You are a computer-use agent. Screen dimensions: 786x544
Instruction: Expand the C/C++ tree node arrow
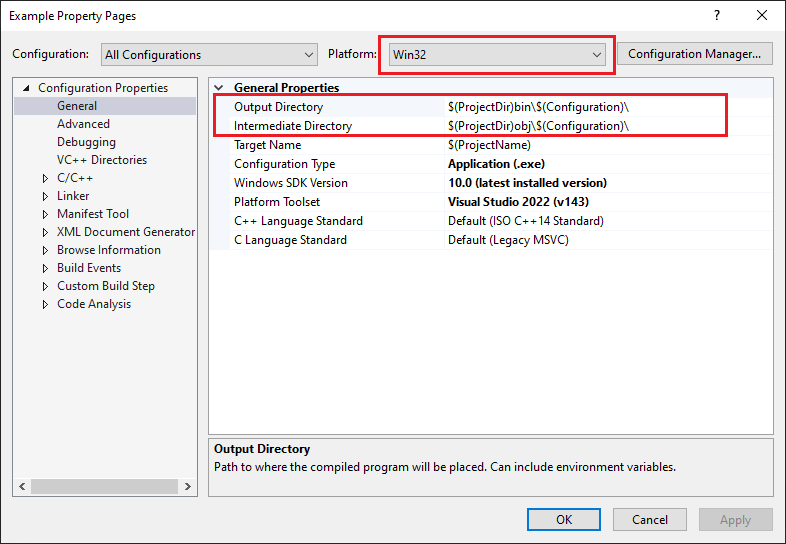[x=45, y=178]
